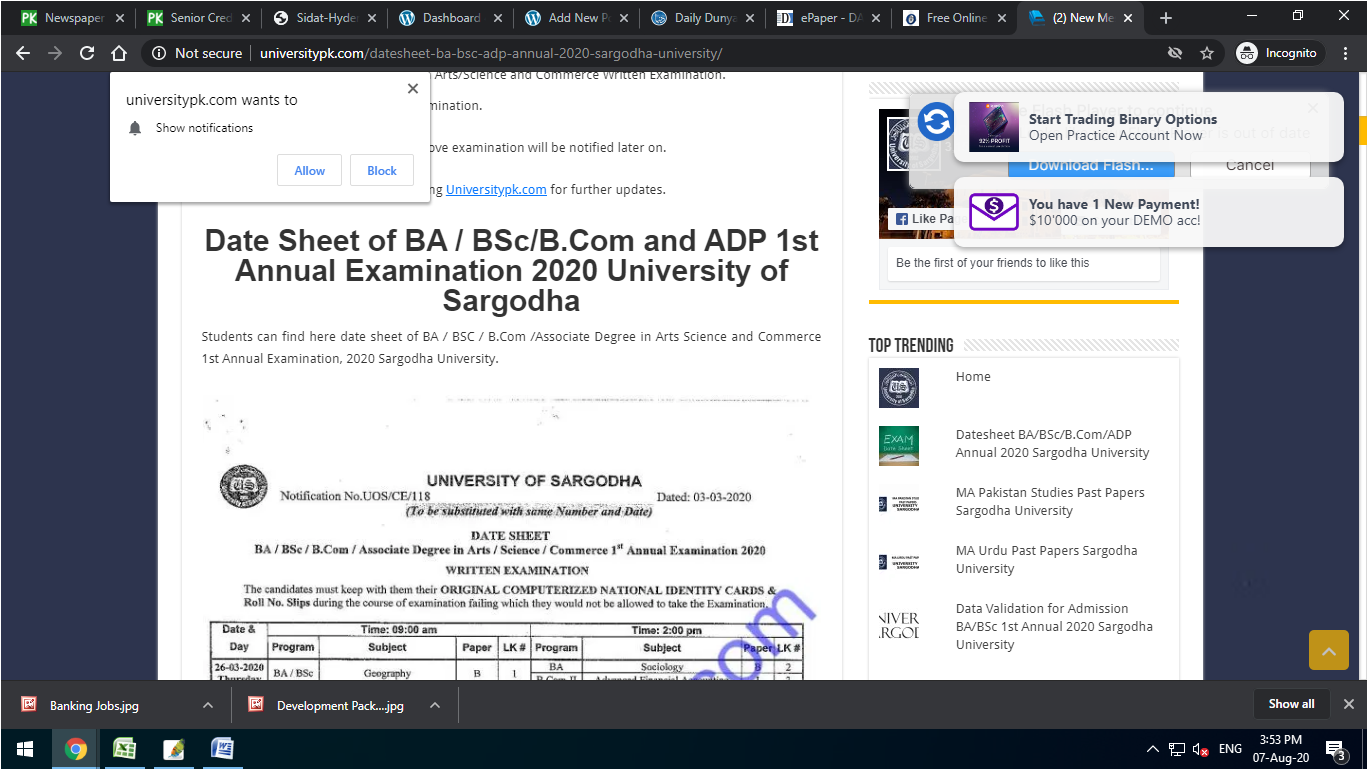Click the yellow scroll-to-top arrow button
The image size is (1368, 770).
[1328, 650]
